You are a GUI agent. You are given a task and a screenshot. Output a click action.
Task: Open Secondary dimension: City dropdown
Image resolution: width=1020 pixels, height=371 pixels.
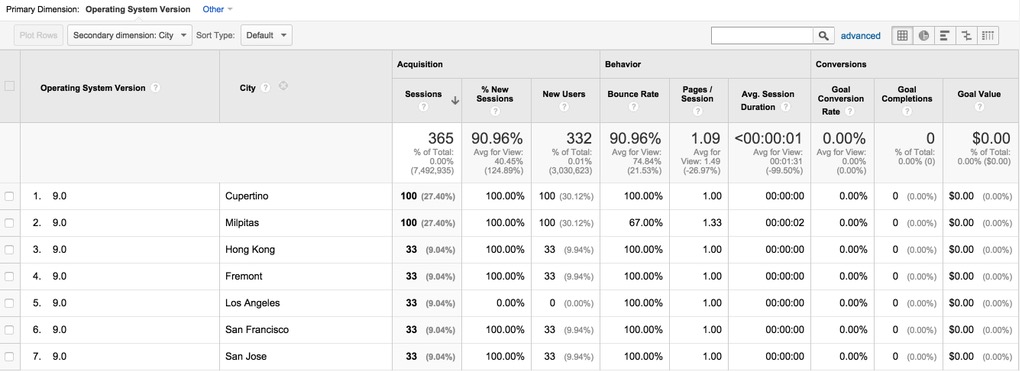[x=130, y=36]
